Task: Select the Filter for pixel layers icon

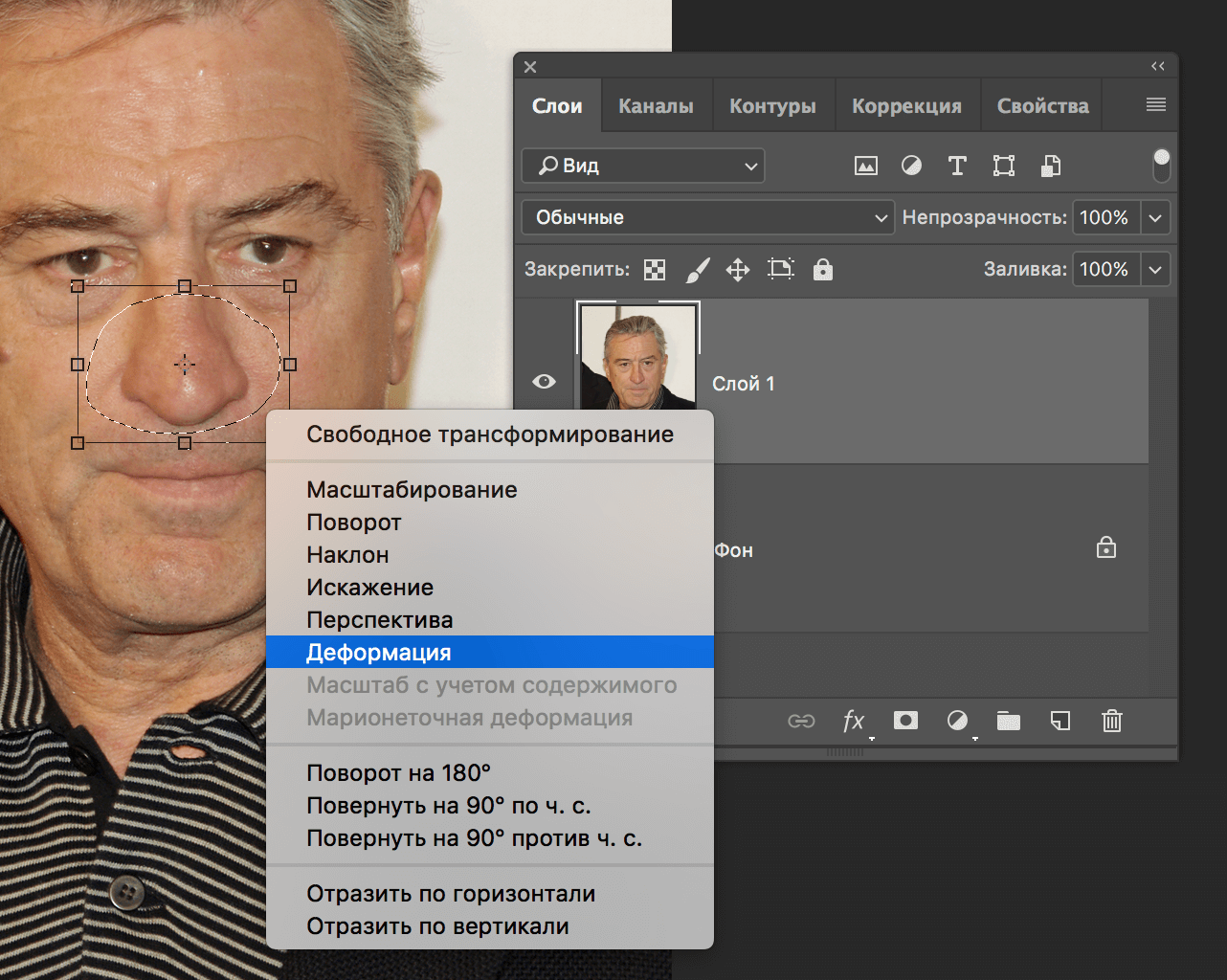Action: pyautogui.click(x=865, y=166)
